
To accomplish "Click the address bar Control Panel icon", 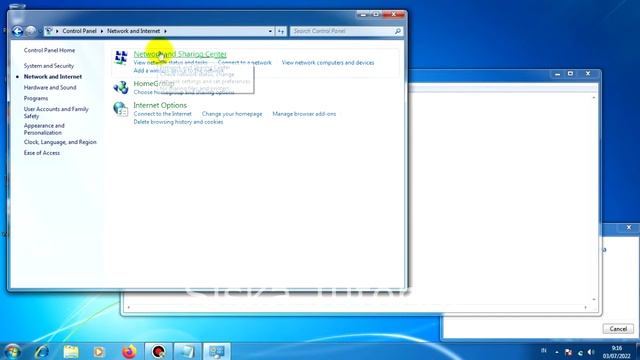I will tap(49, 31).
